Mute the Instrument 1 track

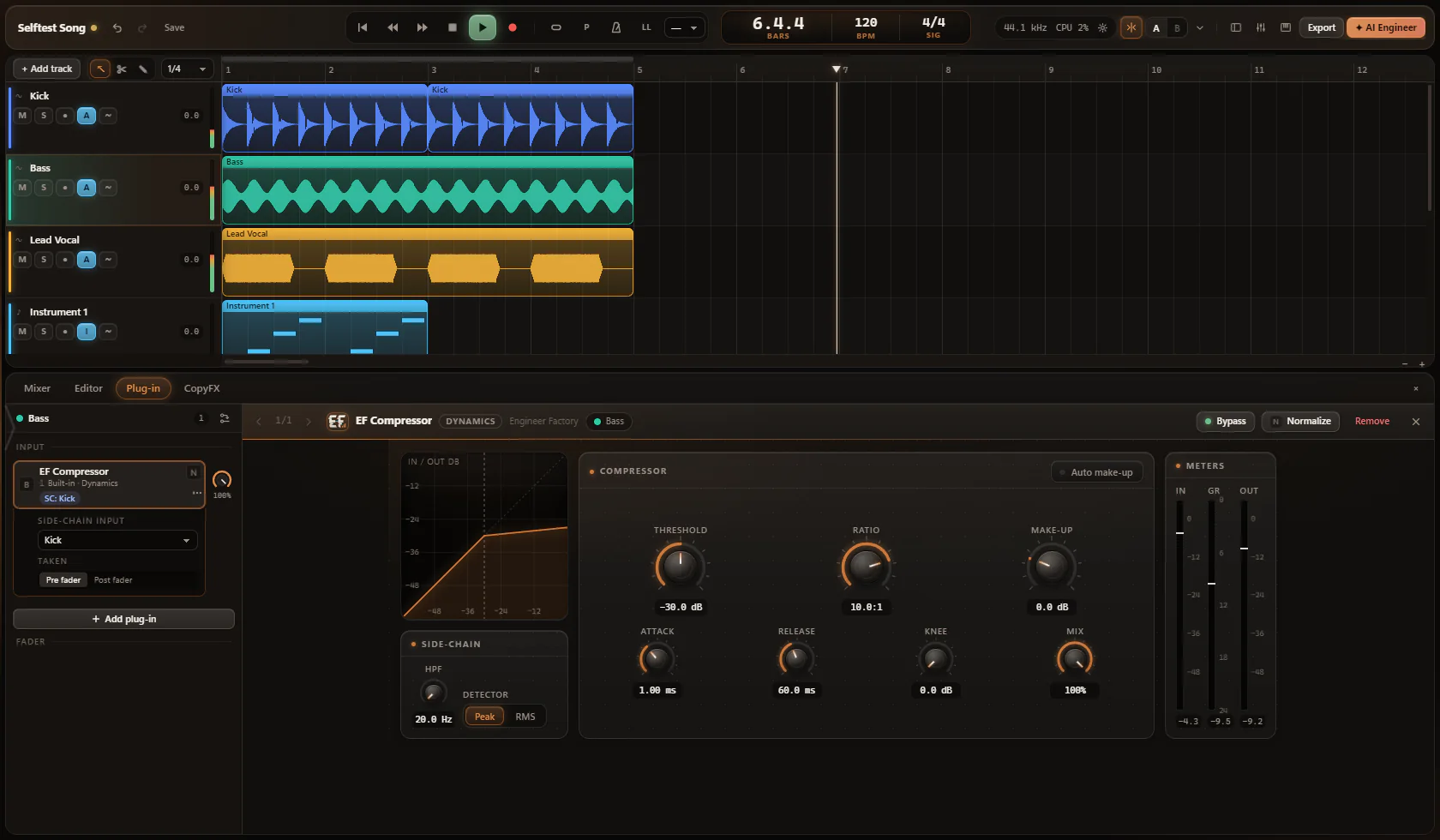click(x=22, y=332)
